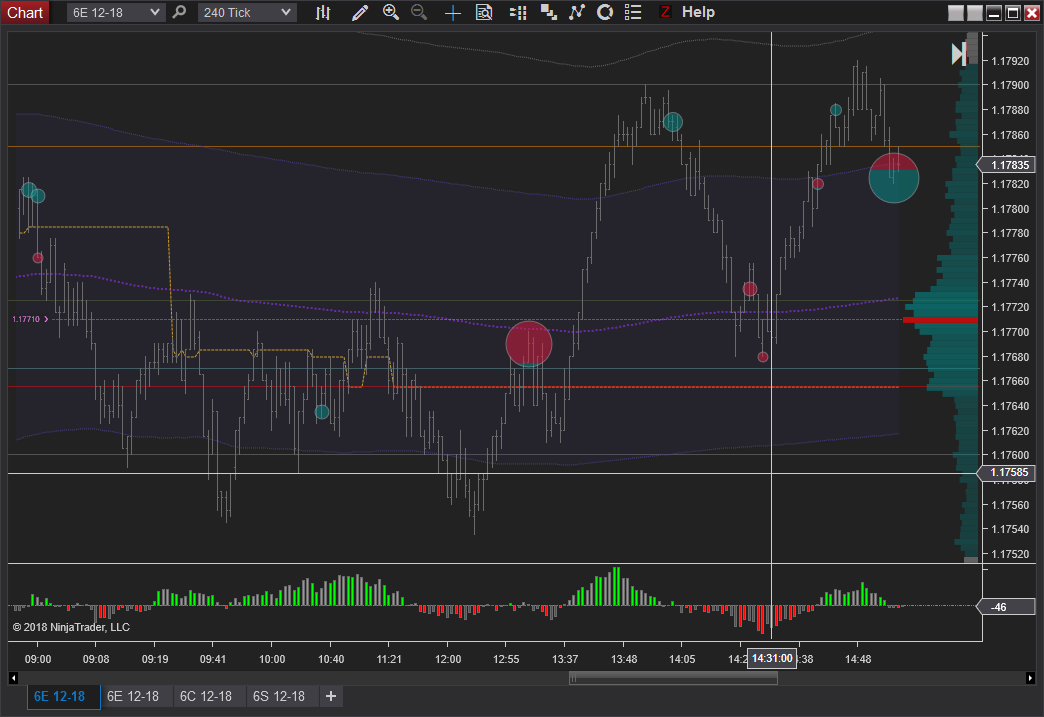Add a new tab with plus button
The image size is (1044, 717).
click(331, 696)
